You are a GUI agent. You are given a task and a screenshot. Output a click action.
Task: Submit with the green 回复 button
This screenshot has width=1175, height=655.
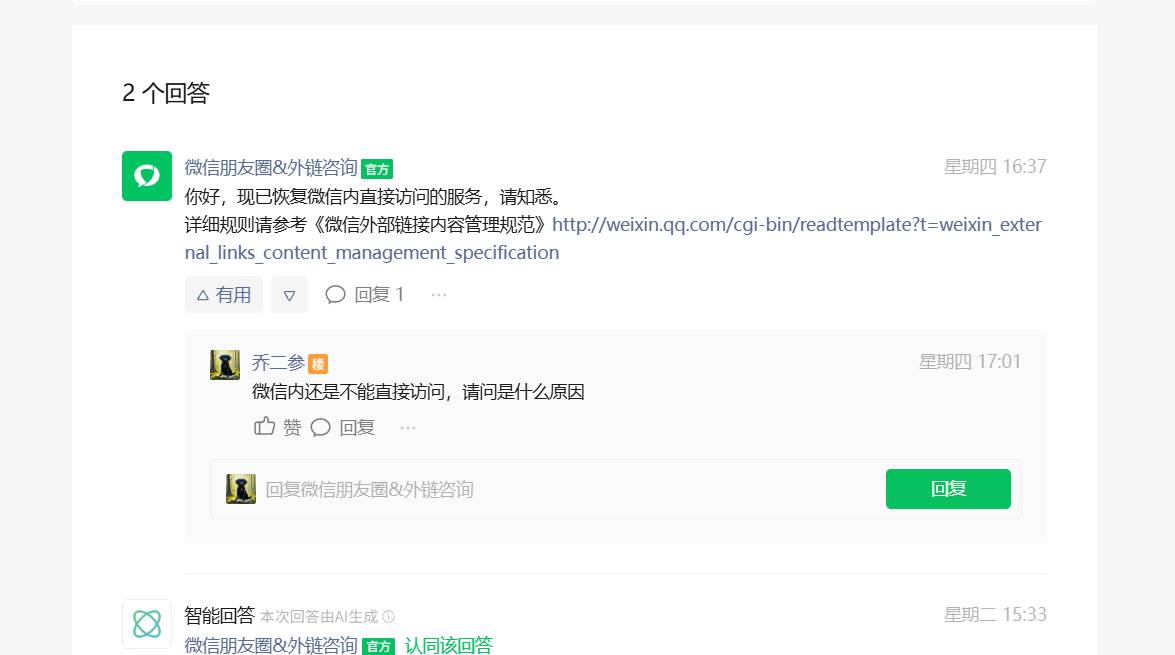pos(948,489)
